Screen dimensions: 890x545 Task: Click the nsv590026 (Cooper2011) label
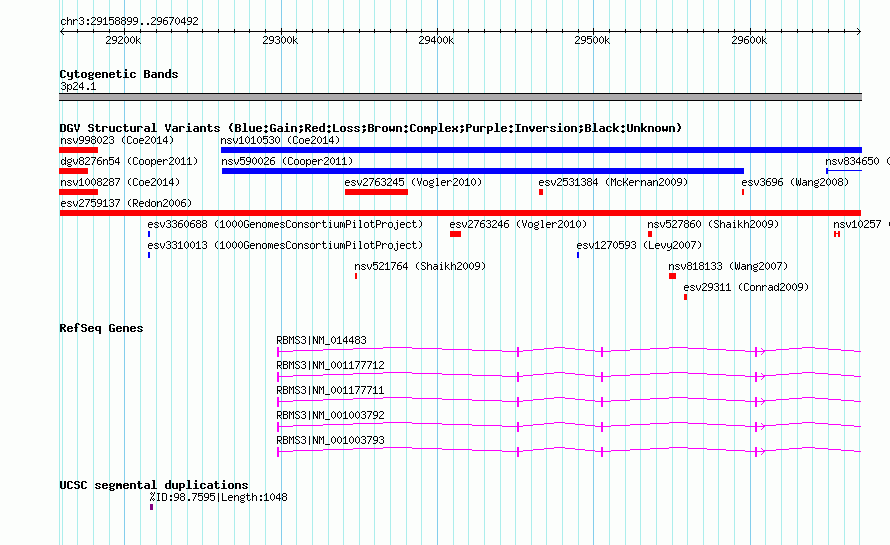(x=287, y=161)
